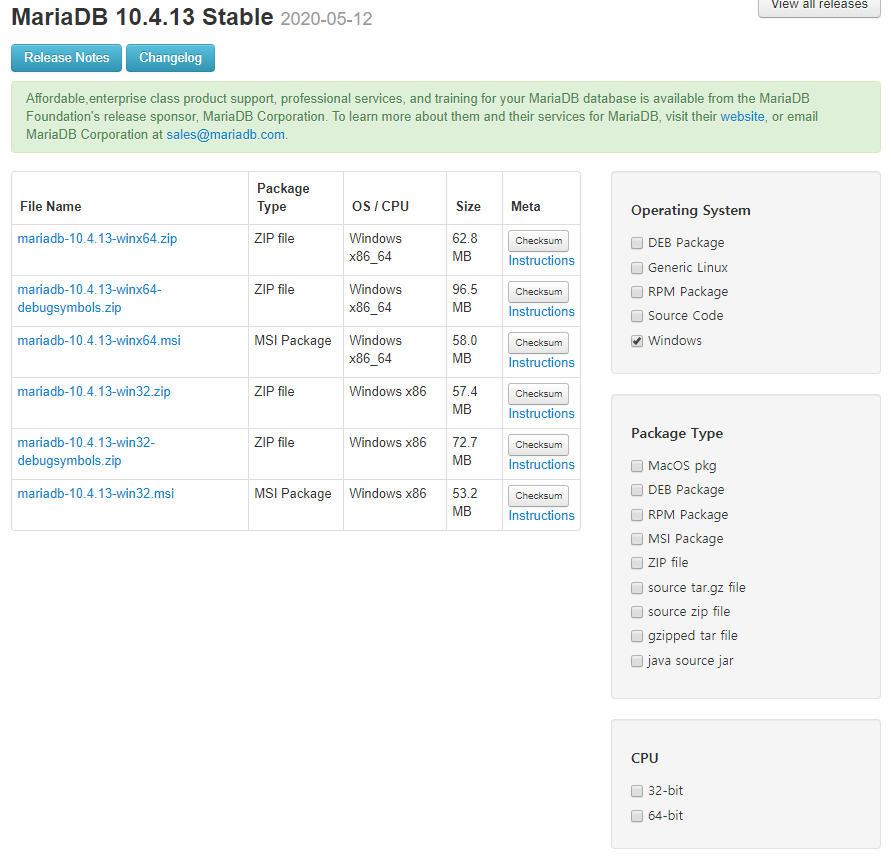Download mariadb-10.4.13-win32.zip
This screenshot has width=891, height=867.
94,391
